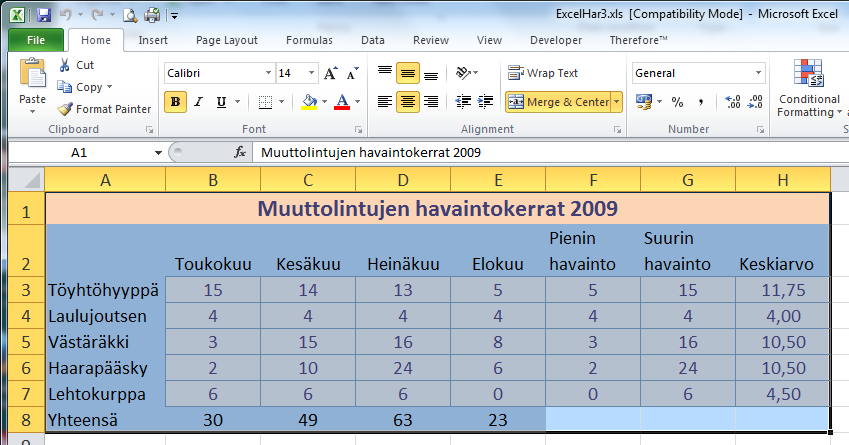Apply Percent Style format
Viewport: 849px width, 445px height.
677,102
